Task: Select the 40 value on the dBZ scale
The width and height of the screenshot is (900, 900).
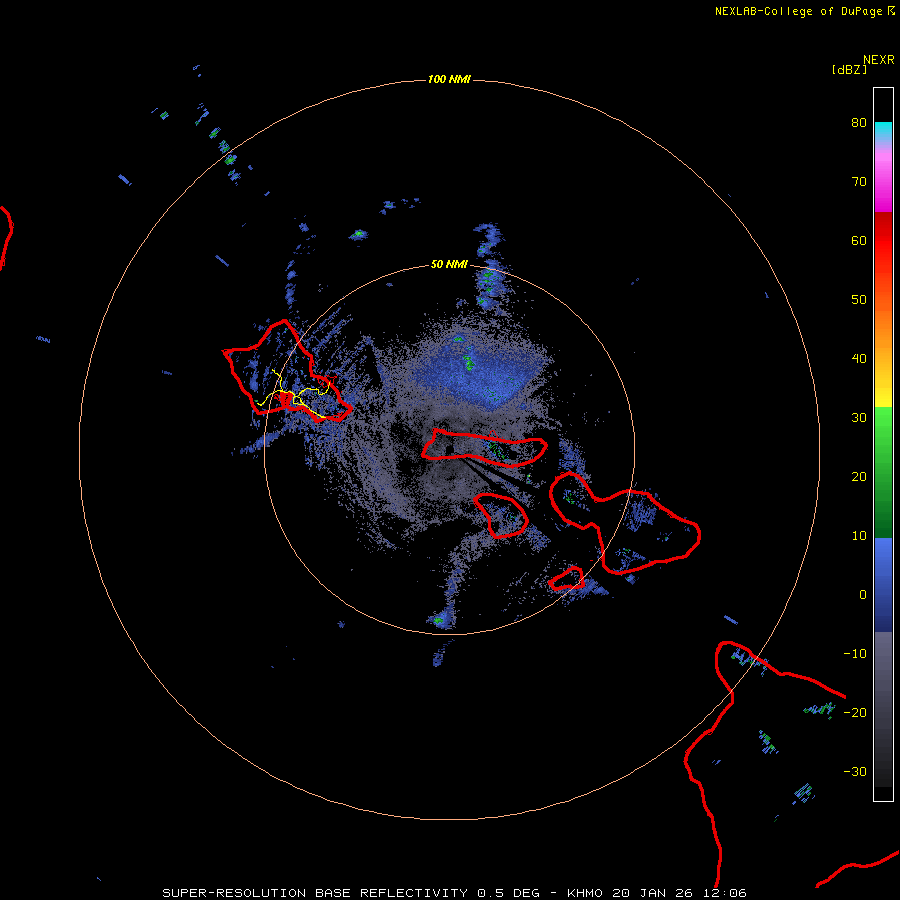Action: (x=859, y=358)
